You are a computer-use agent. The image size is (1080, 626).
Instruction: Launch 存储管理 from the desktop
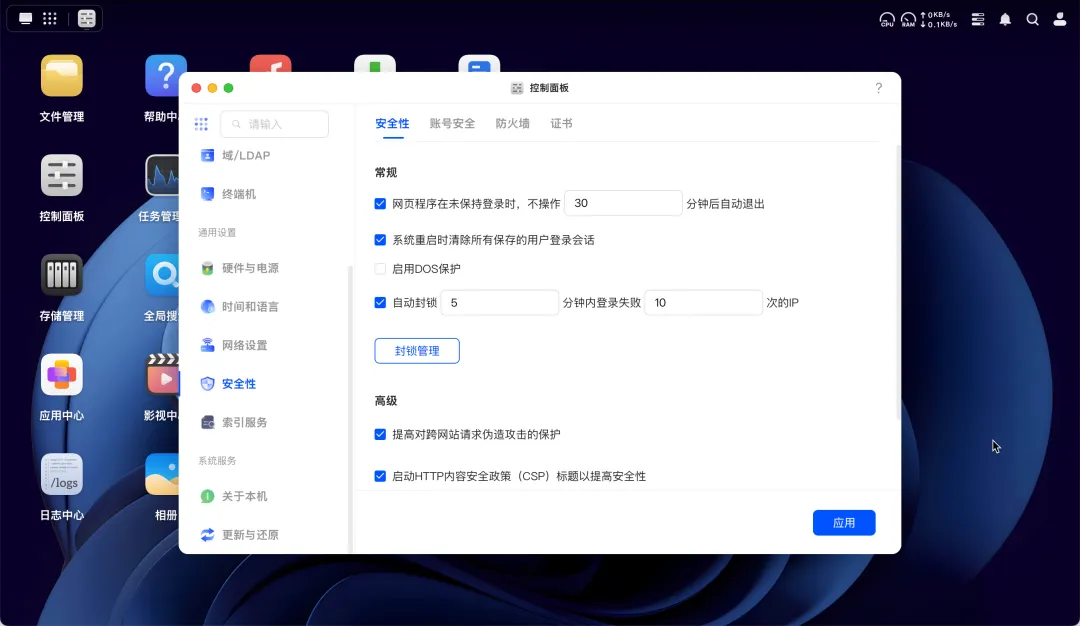tap(61, 275)
